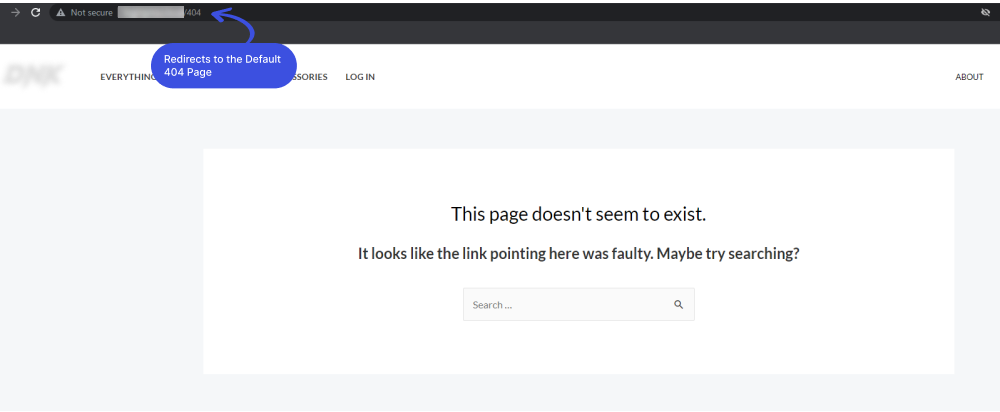
Task: Focus the Search input field
Action: (x=578, y=304)
